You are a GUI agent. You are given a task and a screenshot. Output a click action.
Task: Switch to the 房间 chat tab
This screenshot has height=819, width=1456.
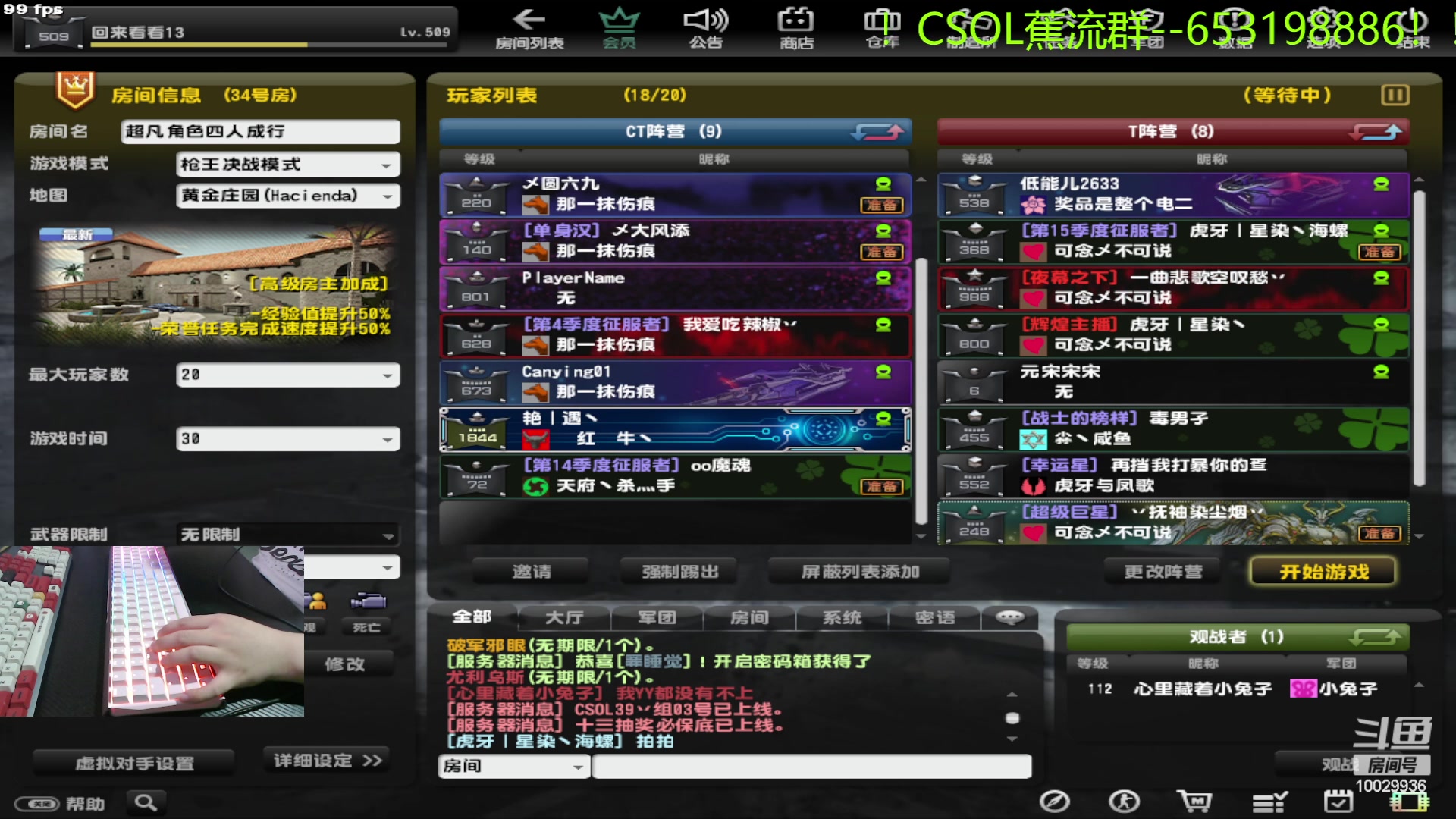749,617
